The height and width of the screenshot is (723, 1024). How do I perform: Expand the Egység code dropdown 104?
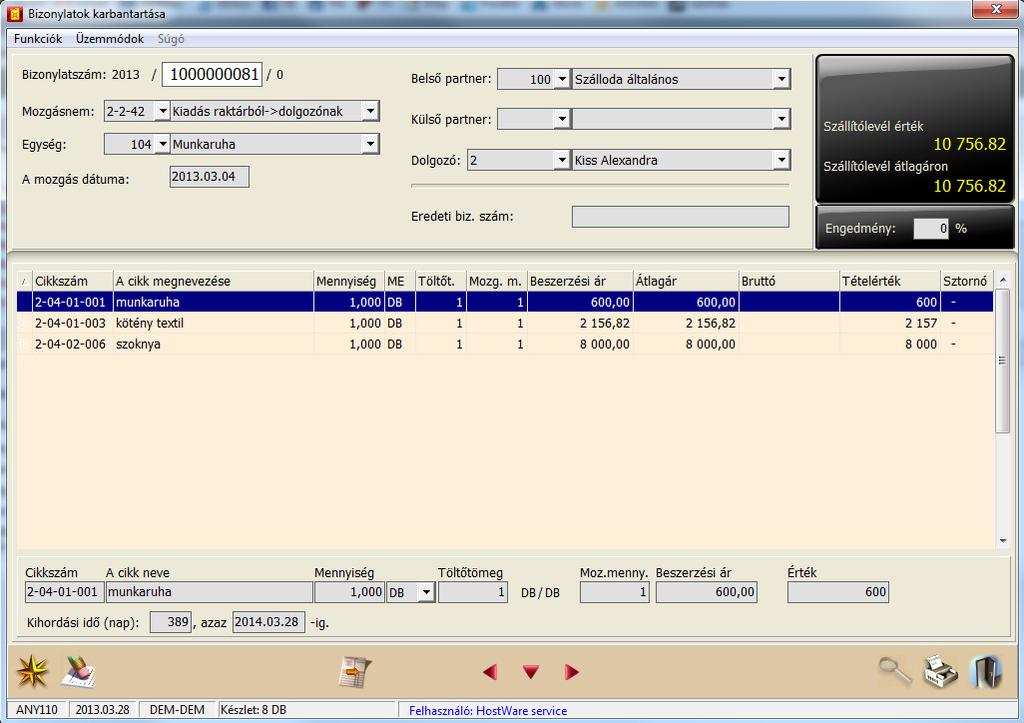pos(163,144)
